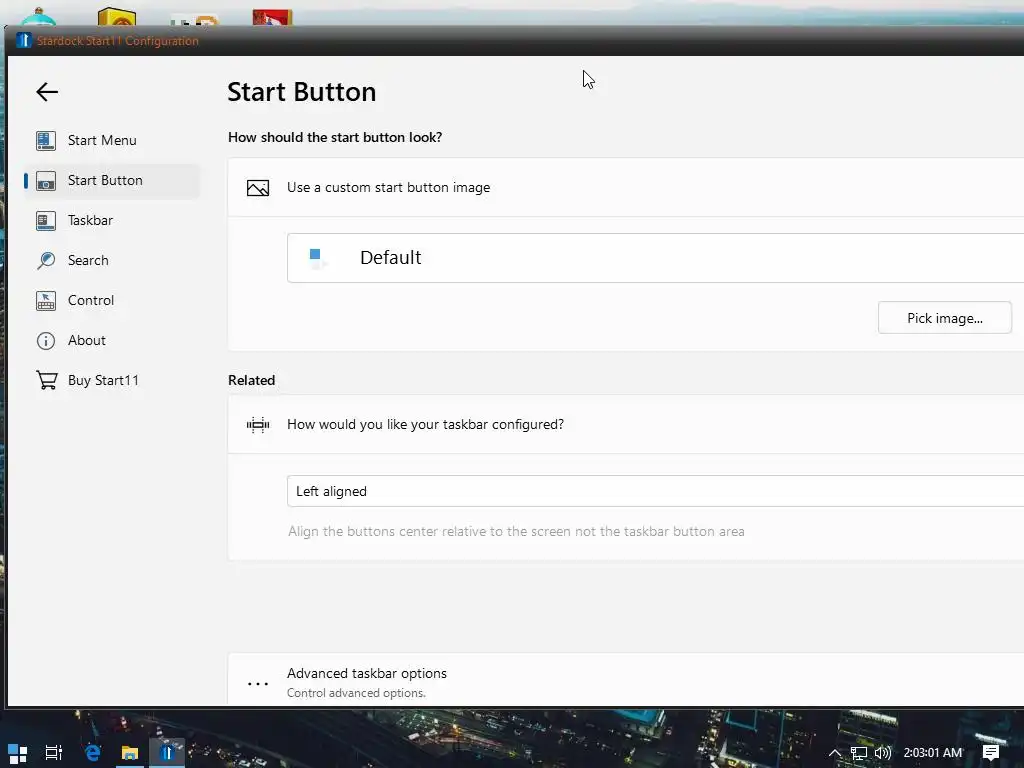The width and height of the screenshot is (1024, 768).
Task: Open the Control settings page
Action: pos(111,300)
